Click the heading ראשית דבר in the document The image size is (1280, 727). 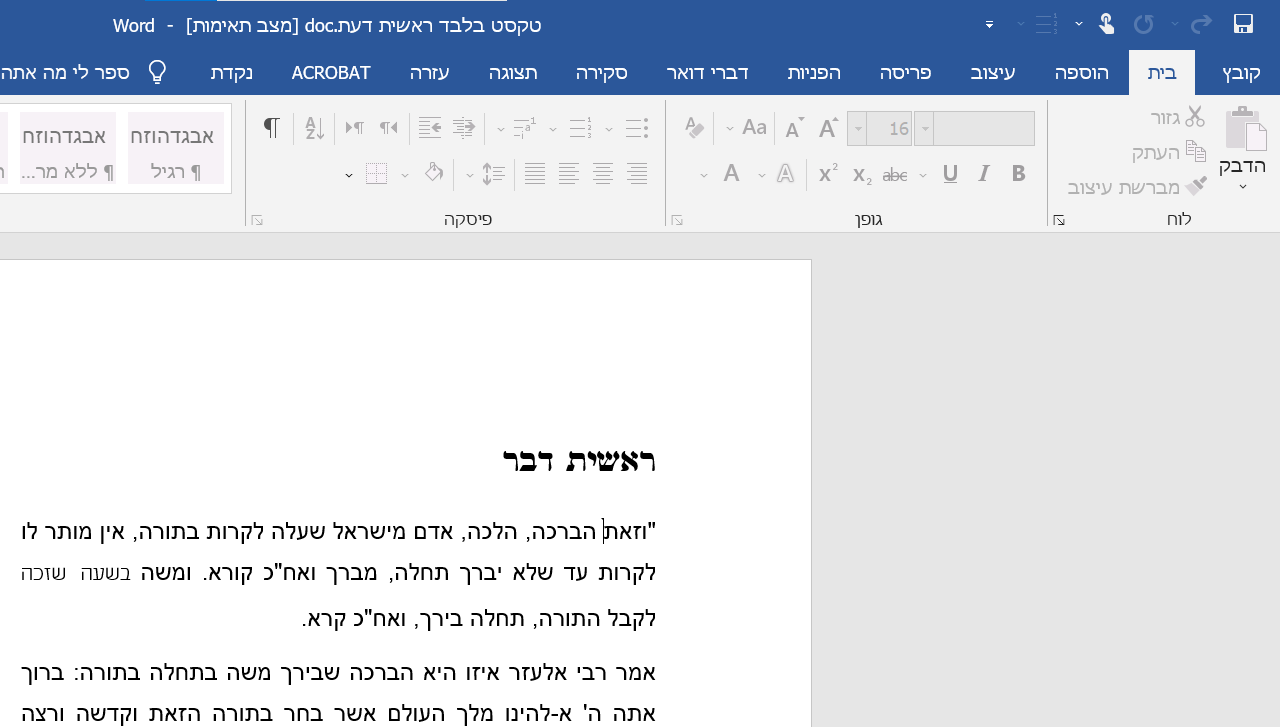pos(579,460)
